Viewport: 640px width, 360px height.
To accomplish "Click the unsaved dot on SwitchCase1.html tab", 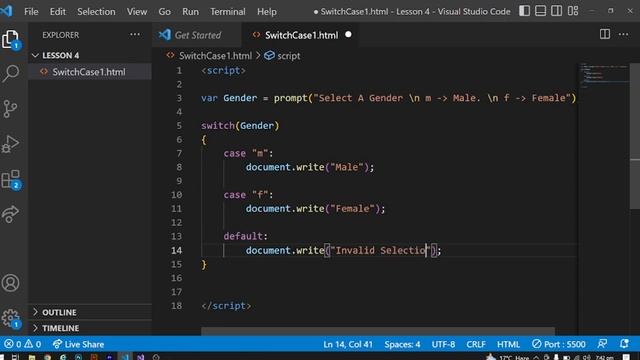I will (348, 35).
